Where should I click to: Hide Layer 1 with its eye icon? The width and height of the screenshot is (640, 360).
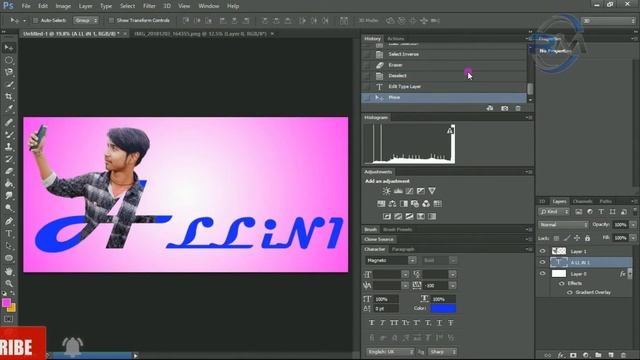click(542, 251)
